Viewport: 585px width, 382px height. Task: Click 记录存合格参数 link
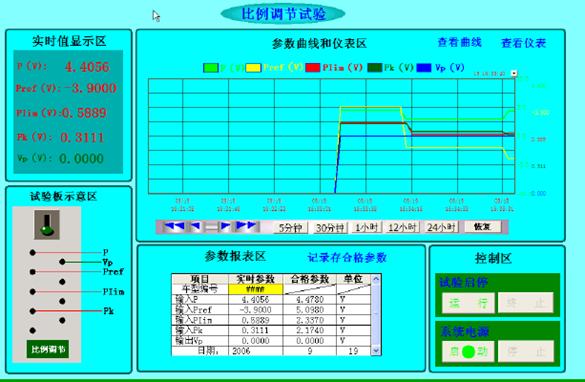pyautogui.click(x=347, y=257)
